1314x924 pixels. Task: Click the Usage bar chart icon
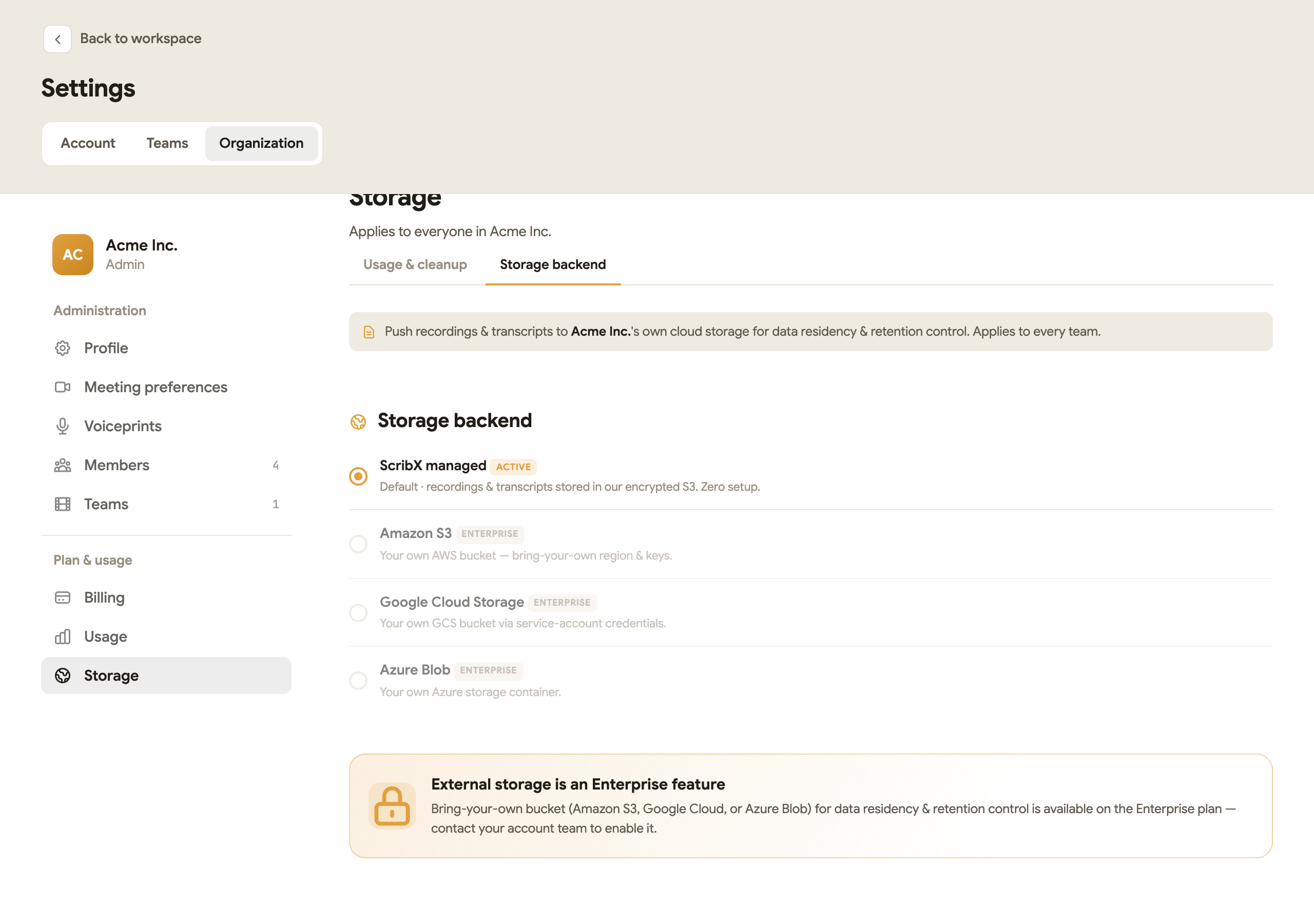tap(63, 637)
